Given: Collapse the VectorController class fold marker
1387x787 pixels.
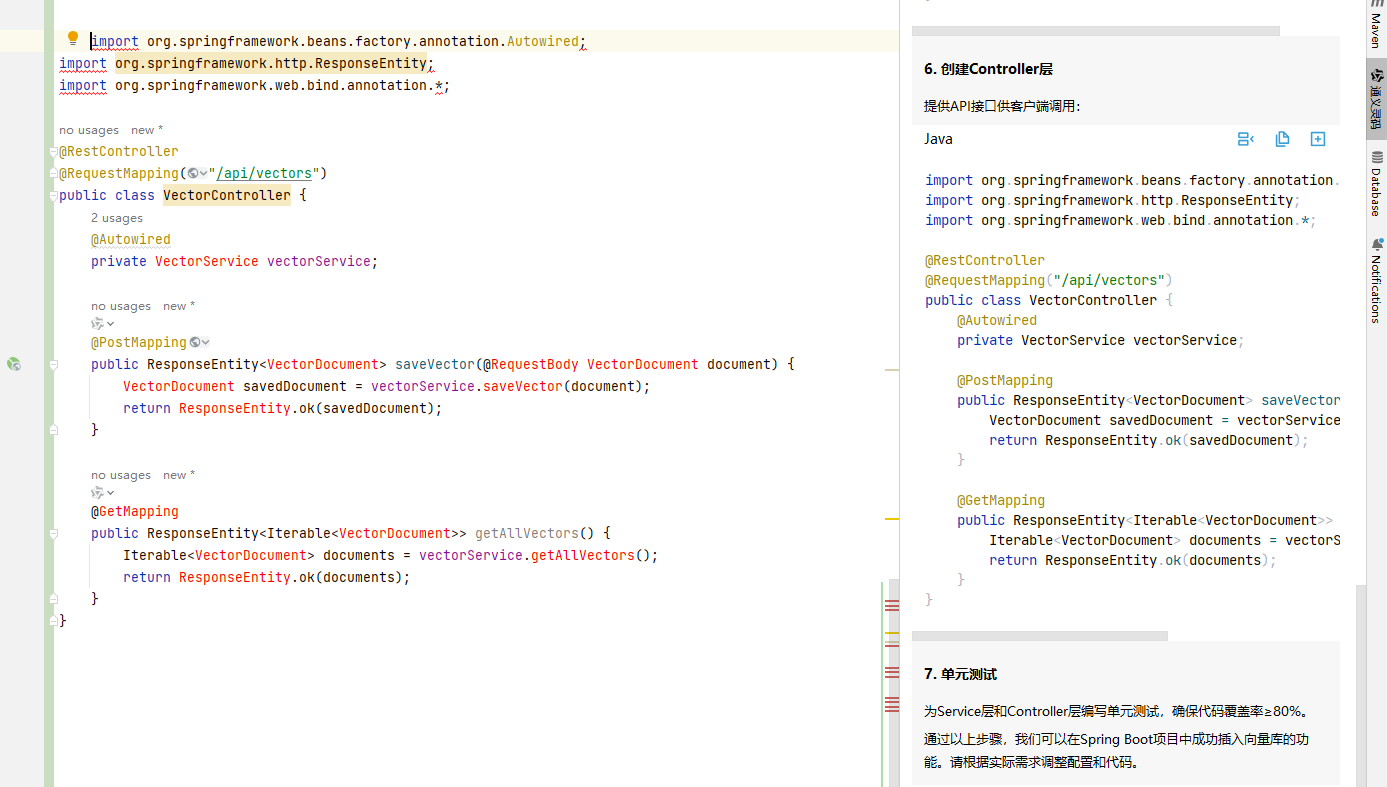Looking at the screenshot, I should (x=53, y=195).
